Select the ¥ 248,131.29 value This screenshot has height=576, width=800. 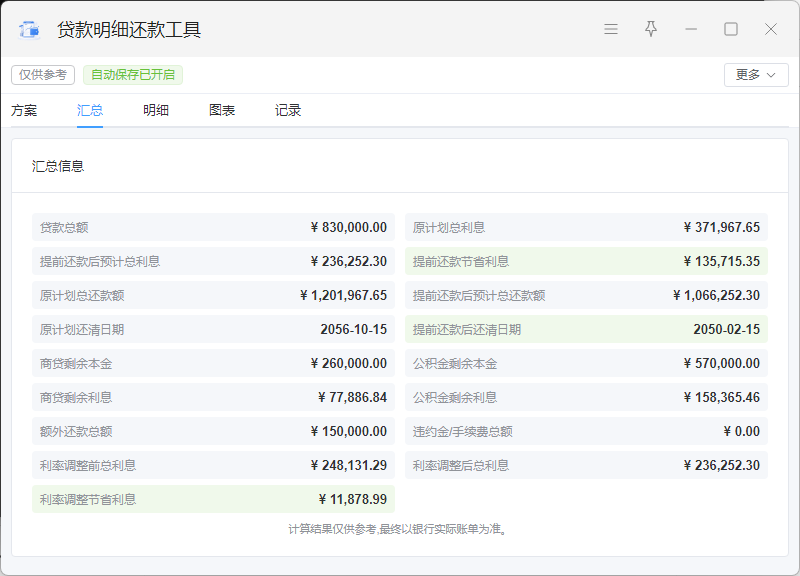pyautogui.click(x=348, y=466)
